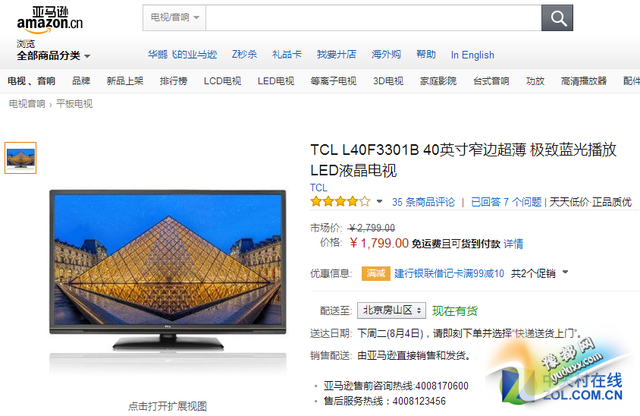
Task: Click the four-star rating icons
Action: click(340, 202)
